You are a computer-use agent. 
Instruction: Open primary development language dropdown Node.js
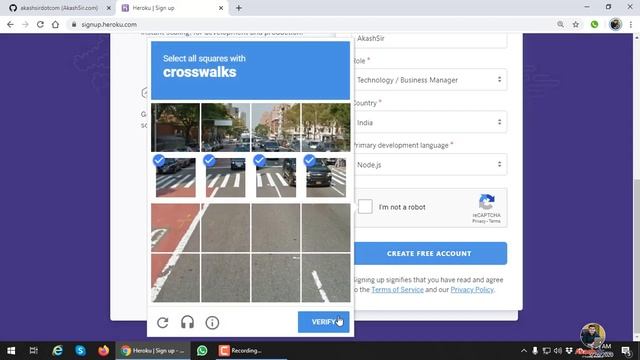tap(430, 164)
